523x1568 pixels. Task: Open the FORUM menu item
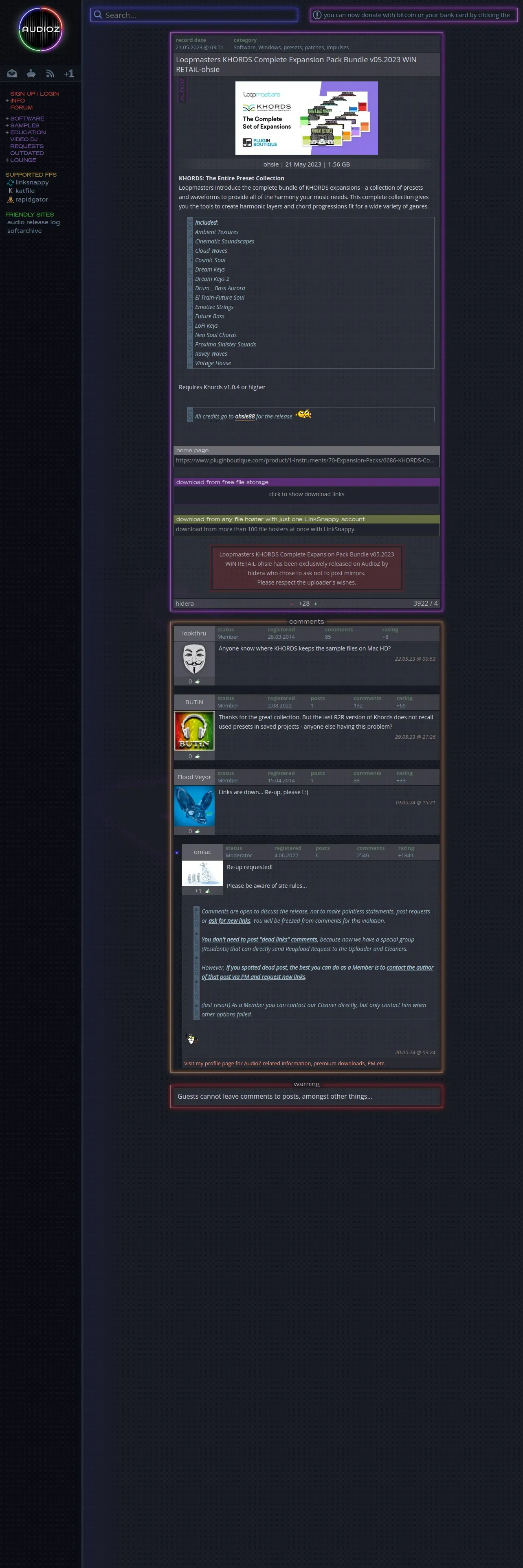(x=21, y=108)
